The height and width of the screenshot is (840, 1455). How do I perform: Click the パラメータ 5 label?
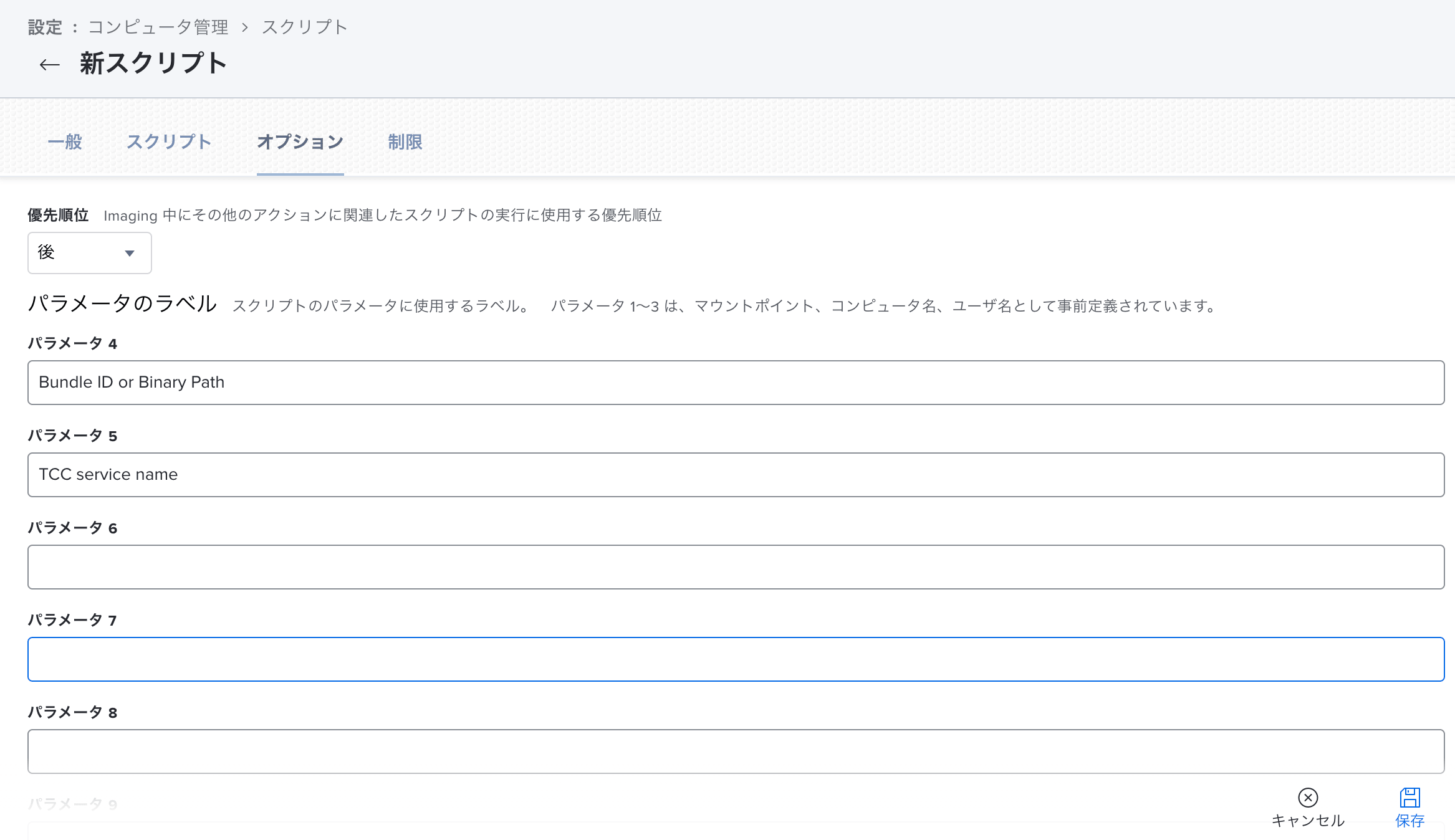tap(72, 436)
